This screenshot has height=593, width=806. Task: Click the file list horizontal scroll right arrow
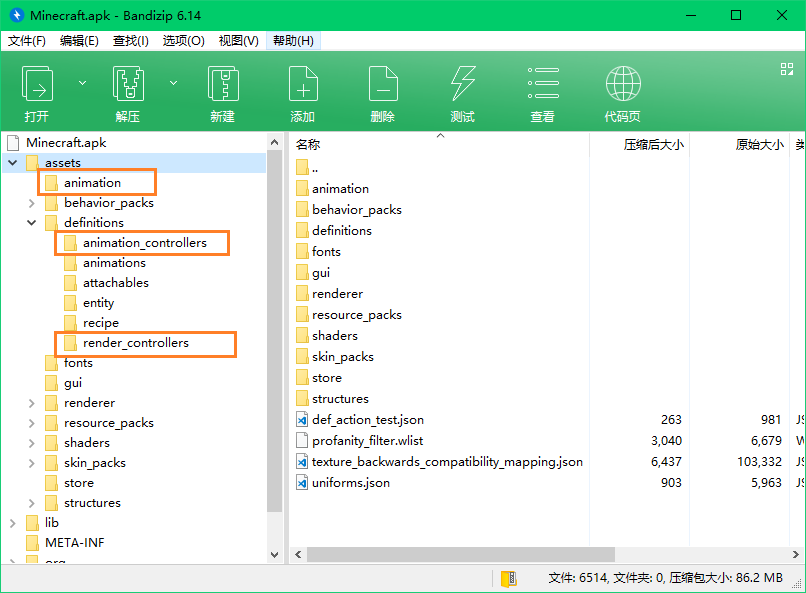point(795,555)
